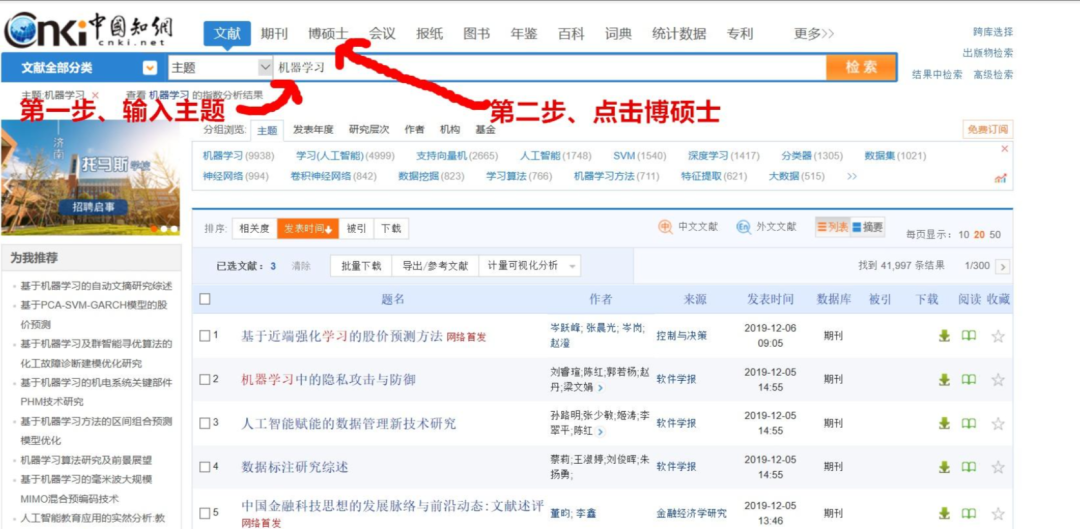Download article 2 机器学习中的隐私攻击与防御
1080x529 pixels.
[x=944, y=380]
